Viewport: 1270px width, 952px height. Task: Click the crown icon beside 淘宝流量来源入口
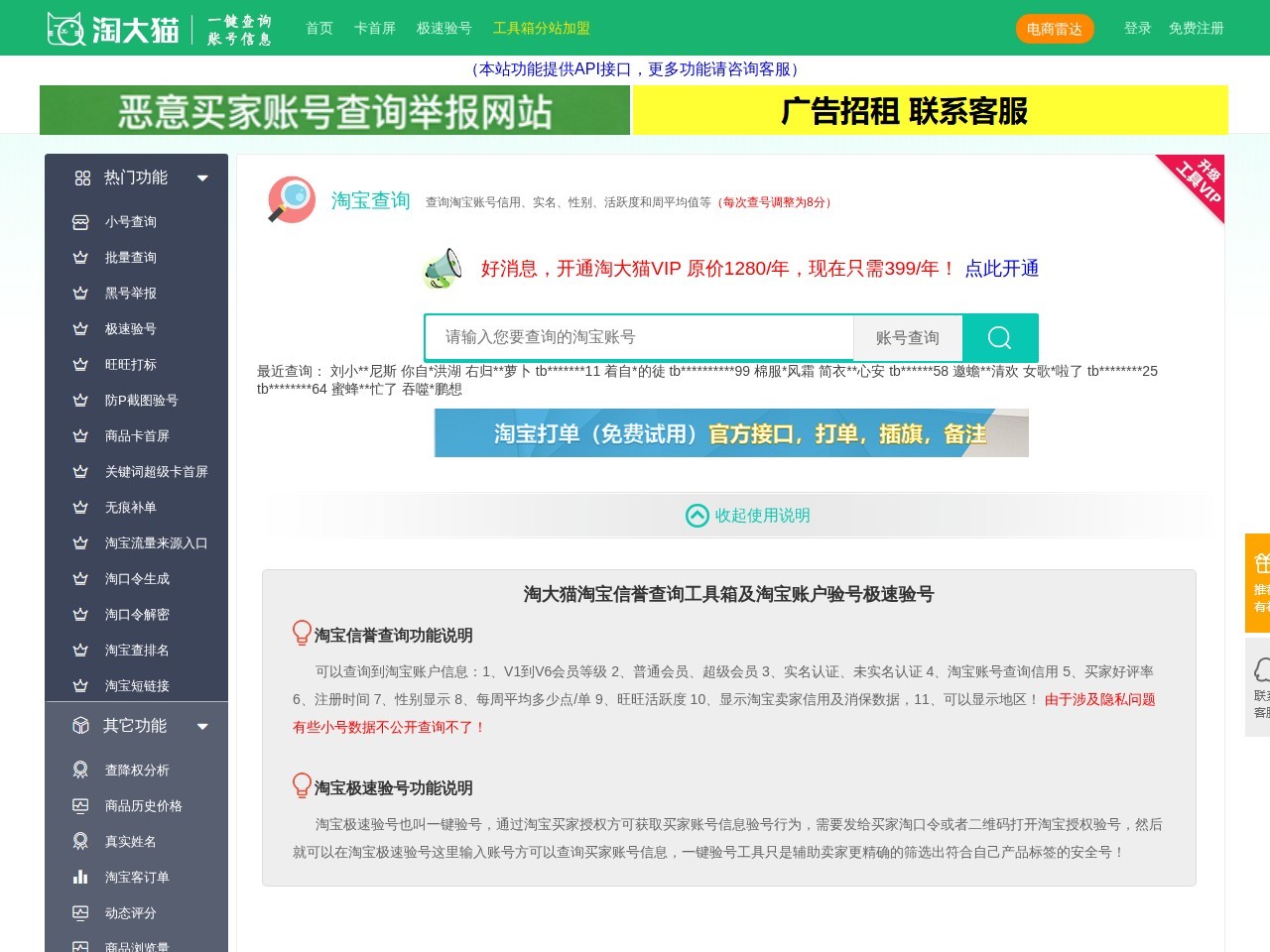[x=81, y=543]
